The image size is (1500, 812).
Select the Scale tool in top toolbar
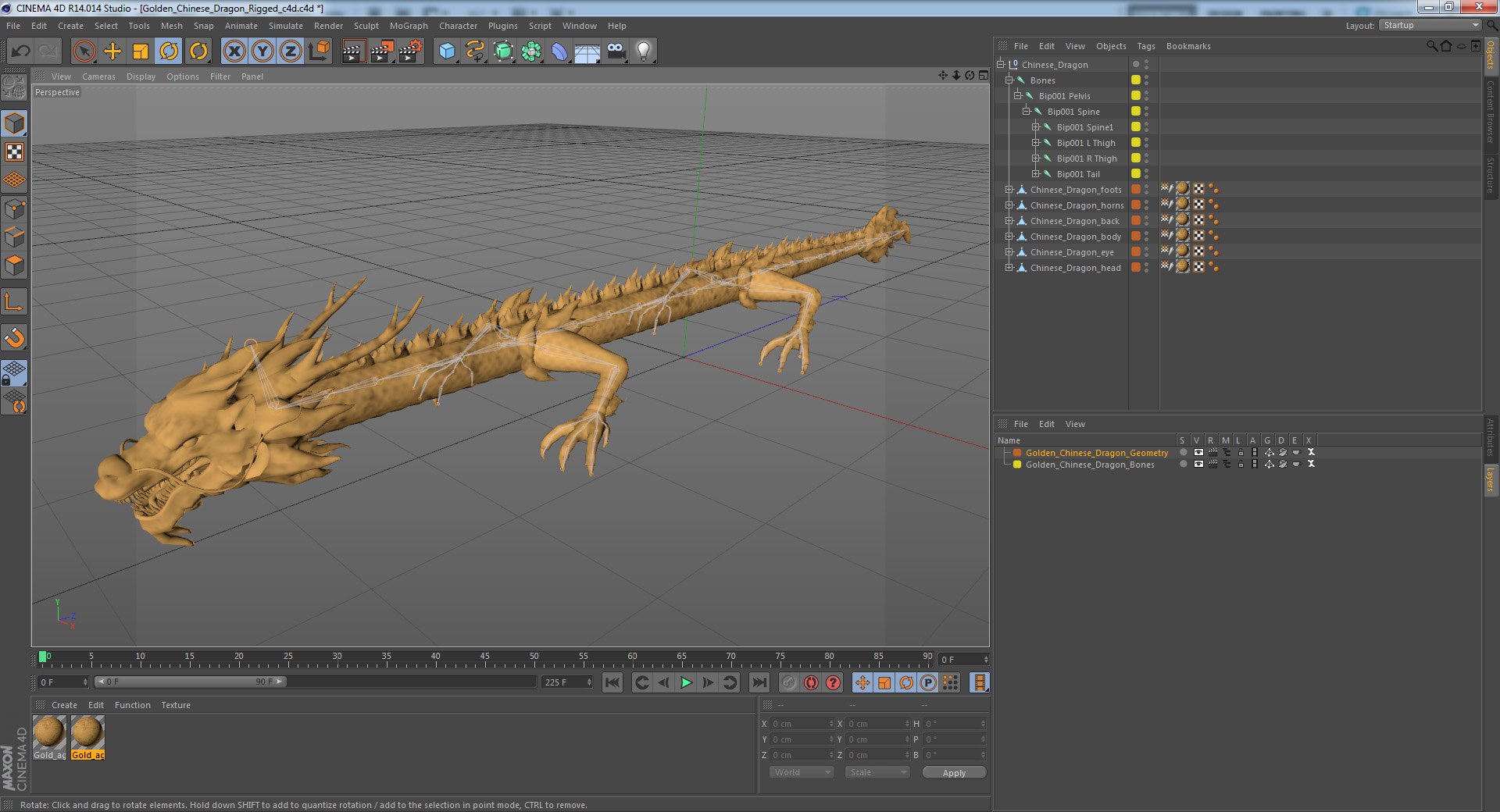(141, 52)
